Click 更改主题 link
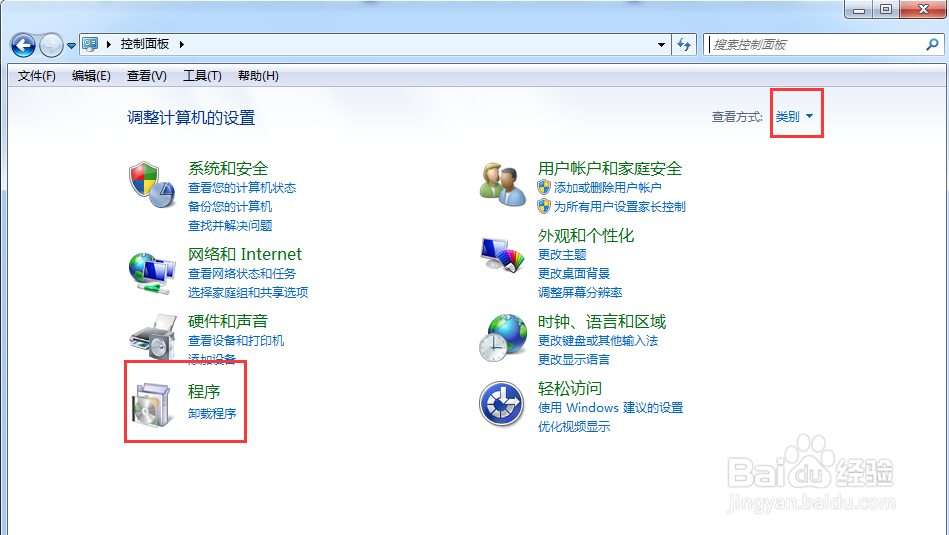This screenshot has height=535, width=949. point(562,254)
